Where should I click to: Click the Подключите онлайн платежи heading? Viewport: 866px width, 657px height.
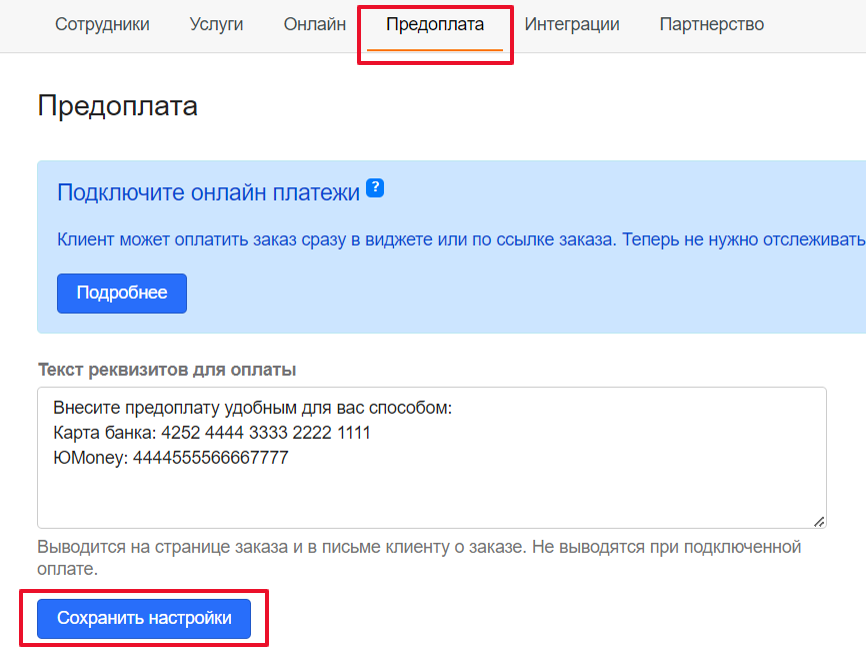[208, 193]
